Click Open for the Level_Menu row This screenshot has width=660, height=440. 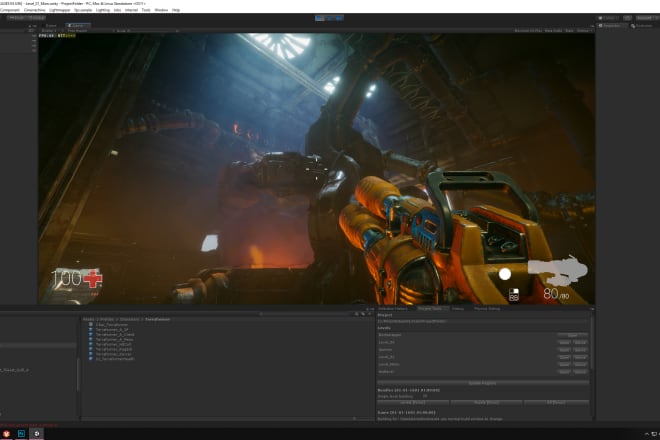(x=564, y=365)
